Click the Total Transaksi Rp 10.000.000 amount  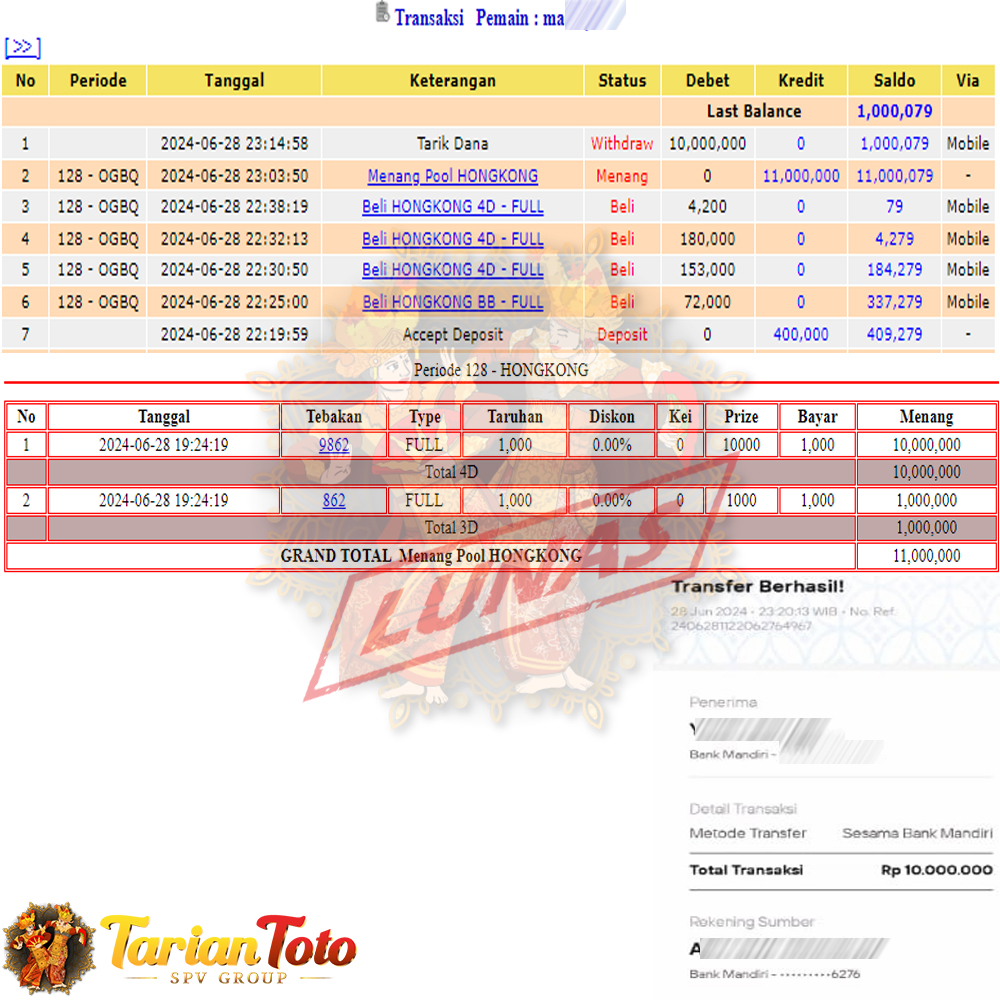coord(936,870)
